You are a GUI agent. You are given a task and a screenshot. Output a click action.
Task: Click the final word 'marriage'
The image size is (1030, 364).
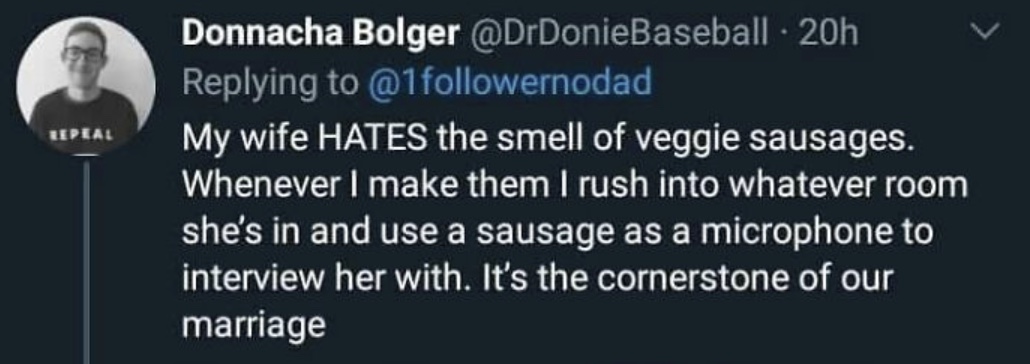254,327
